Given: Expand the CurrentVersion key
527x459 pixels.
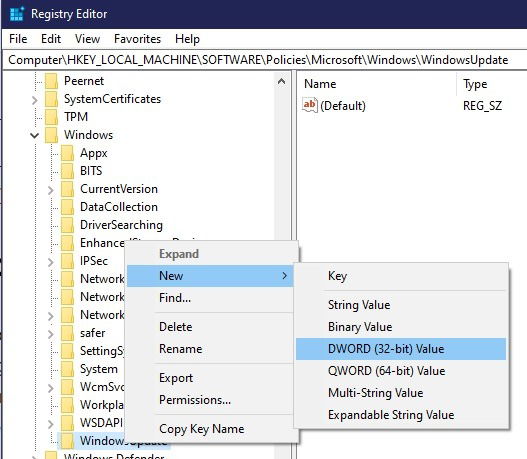Looking at the screenshot, I should (x=51, y=190).
